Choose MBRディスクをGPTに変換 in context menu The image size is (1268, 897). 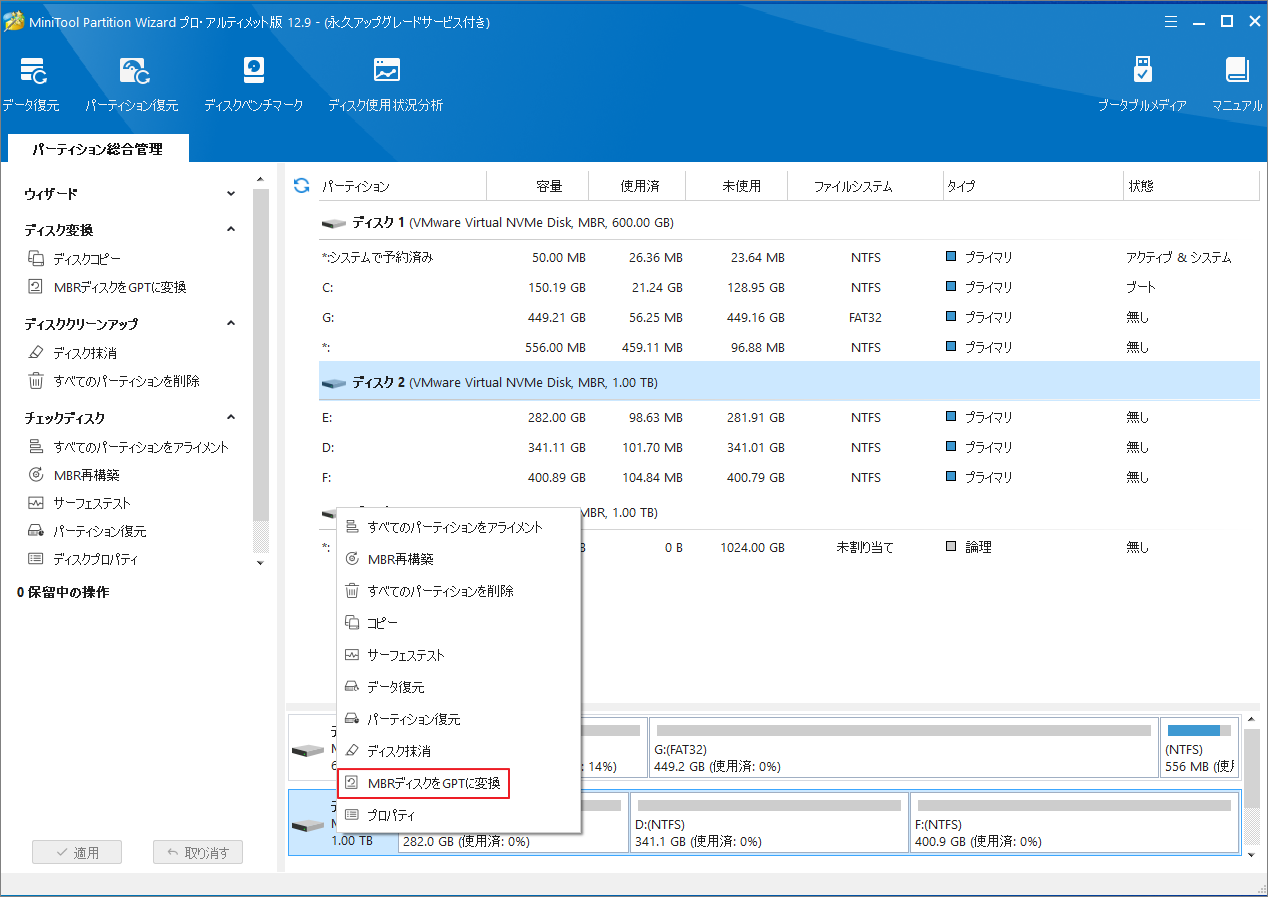425,783
